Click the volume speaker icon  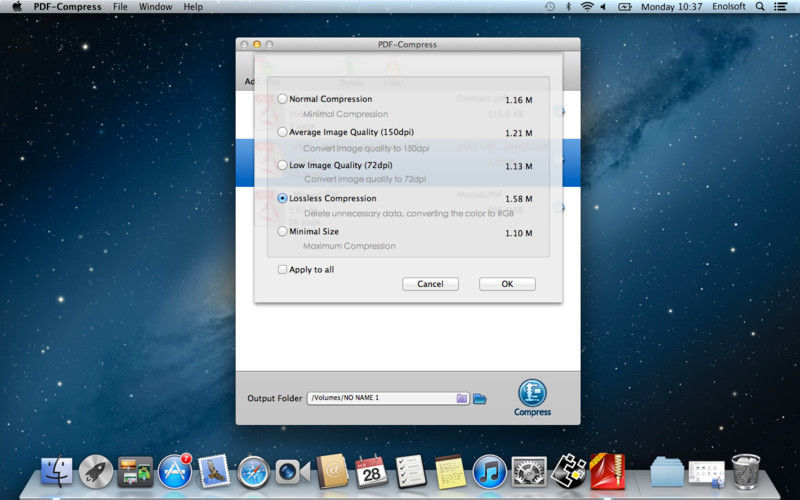603,7
